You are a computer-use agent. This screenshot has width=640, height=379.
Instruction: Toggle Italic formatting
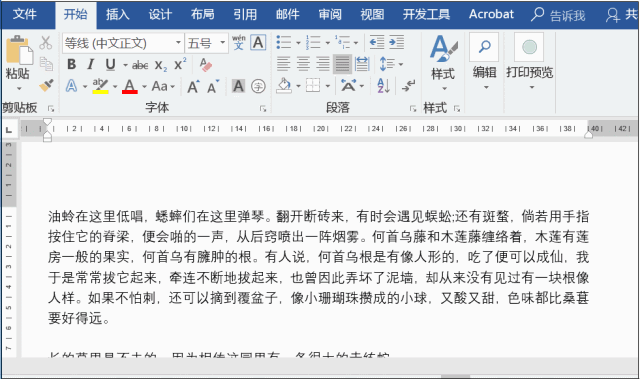pos(91,64)
